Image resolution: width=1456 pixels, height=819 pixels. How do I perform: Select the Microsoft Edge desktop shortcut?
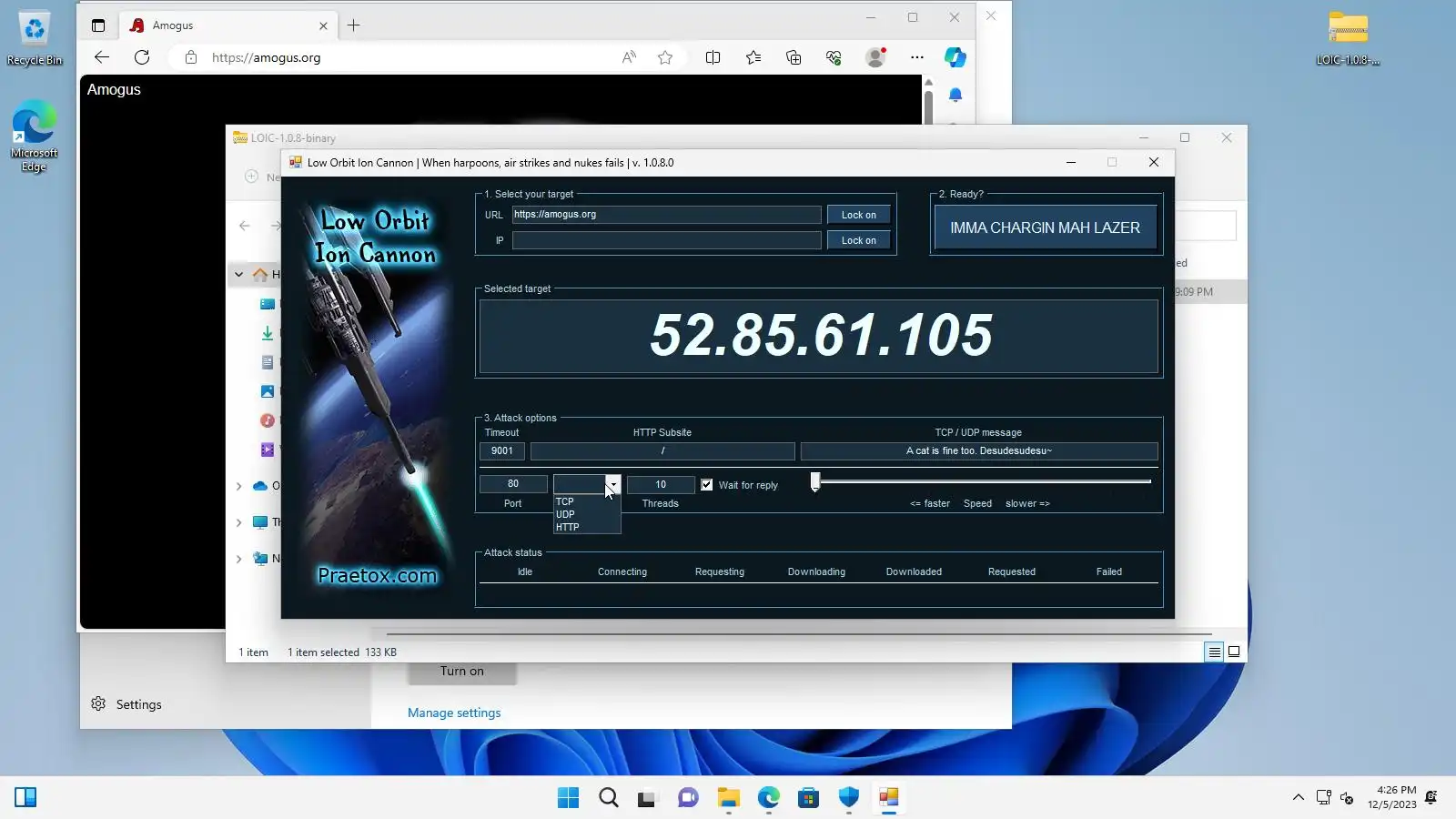point(35,136)
